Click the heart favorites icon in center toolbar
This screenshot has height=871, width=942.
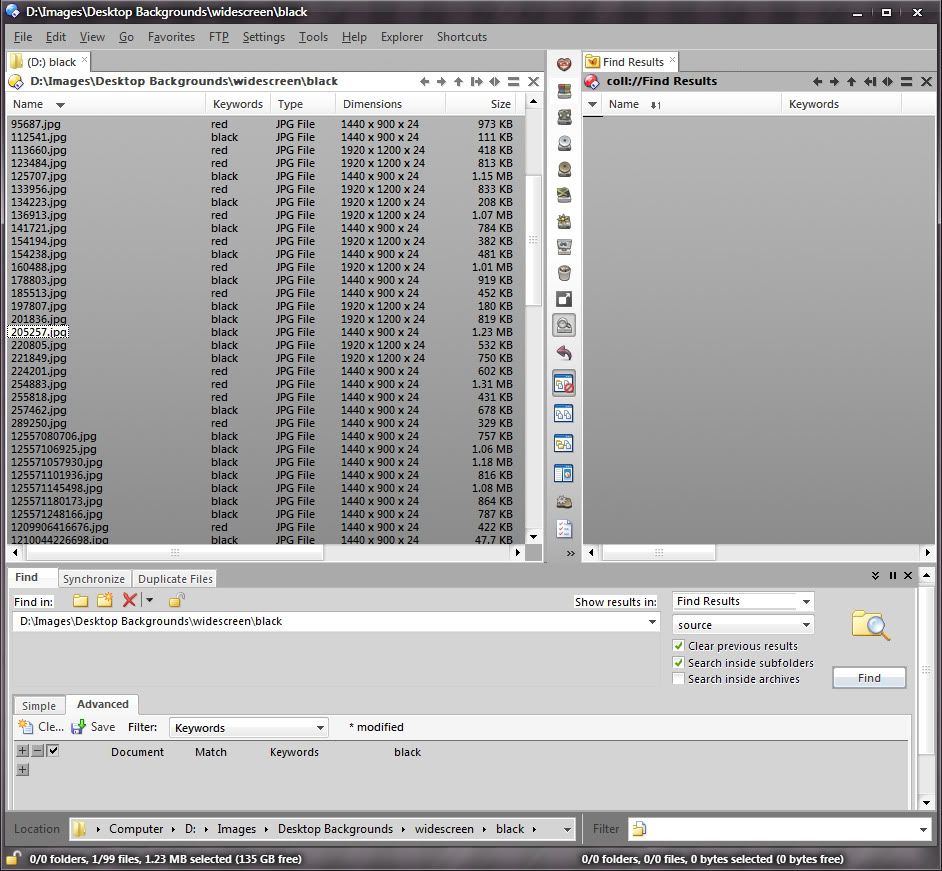[x=564, y=64]
